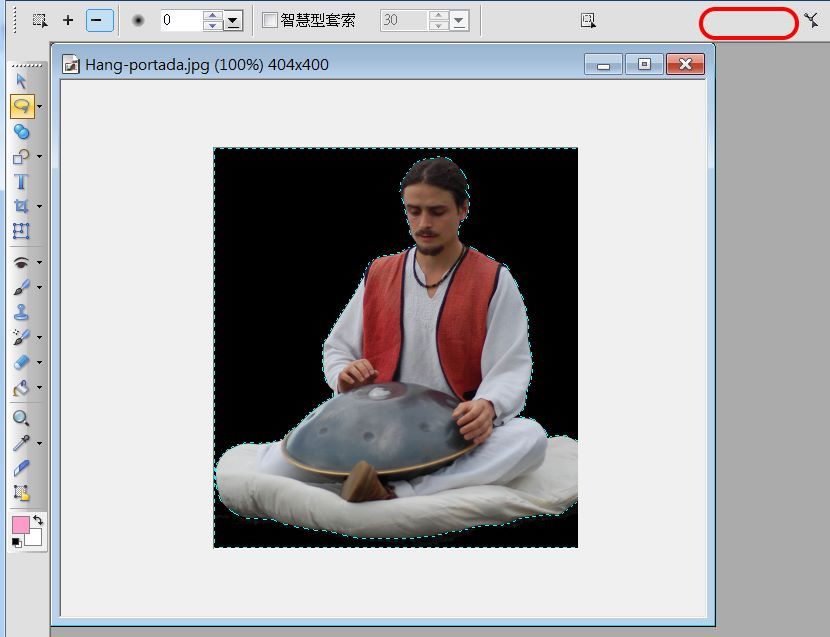Click the far-right options bar icon
The image size is (830, 637).
[811, 21]
